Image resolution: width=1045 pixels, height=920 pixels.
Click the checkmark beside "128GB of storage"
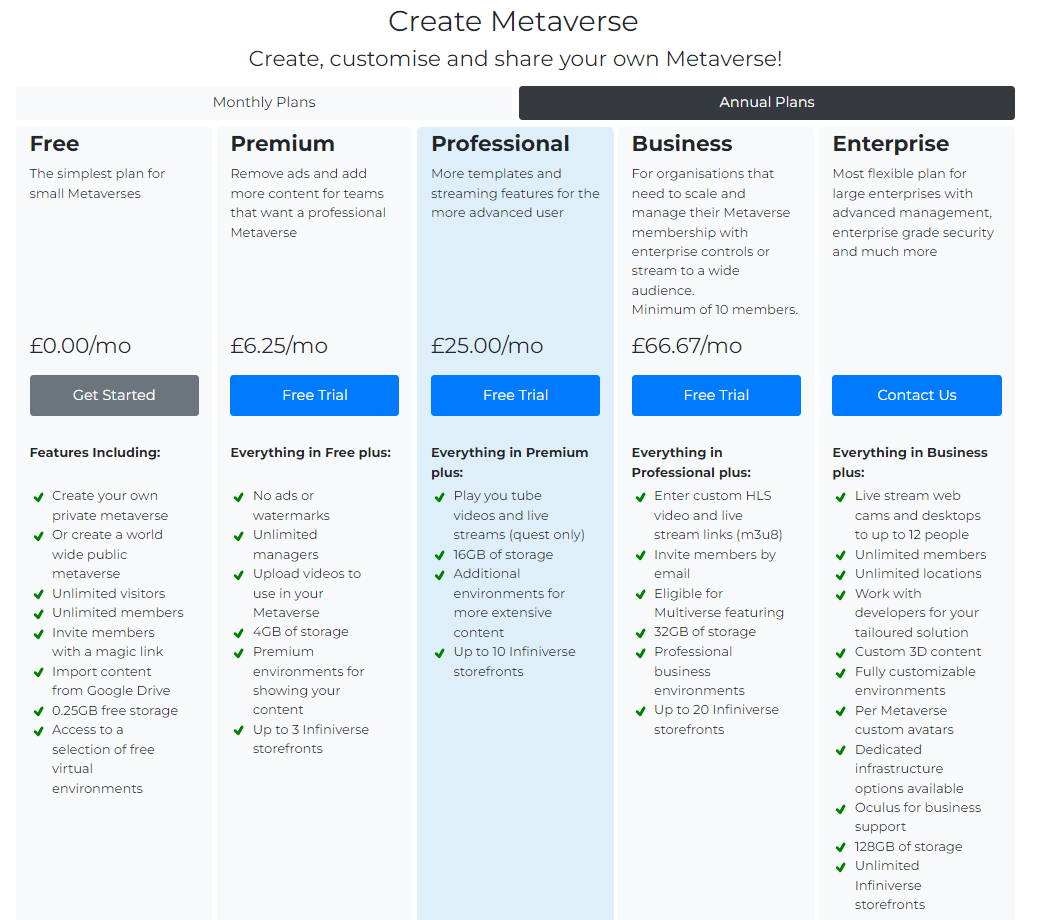pos(841,847)
